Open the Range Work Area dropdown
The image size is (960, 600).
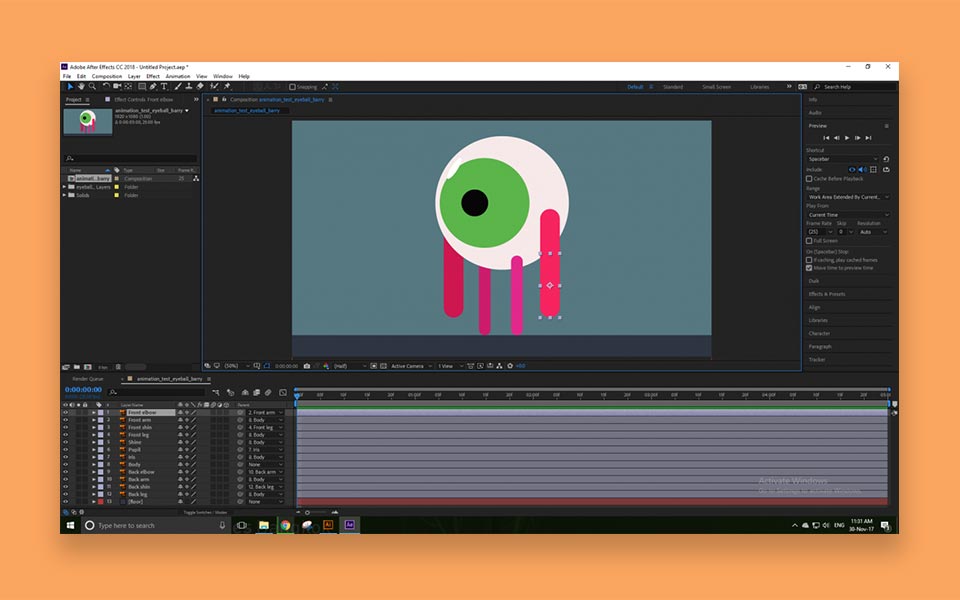(848, 197)
